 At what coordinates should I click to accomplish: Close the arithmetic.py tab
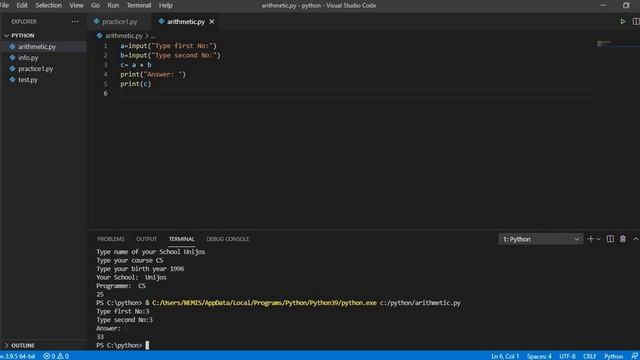tap(211, 22)
